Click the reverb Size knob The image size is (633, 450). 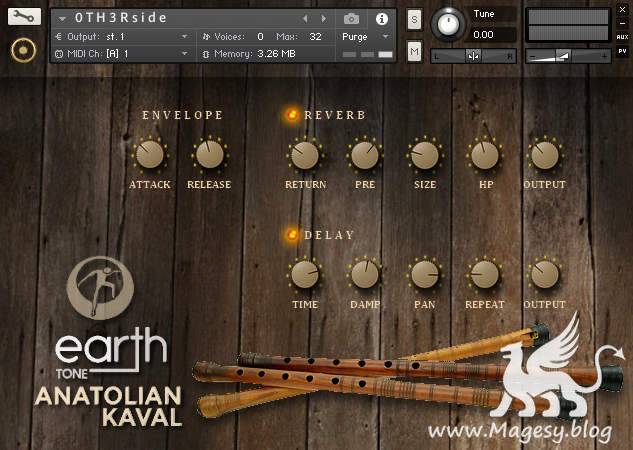424,155
